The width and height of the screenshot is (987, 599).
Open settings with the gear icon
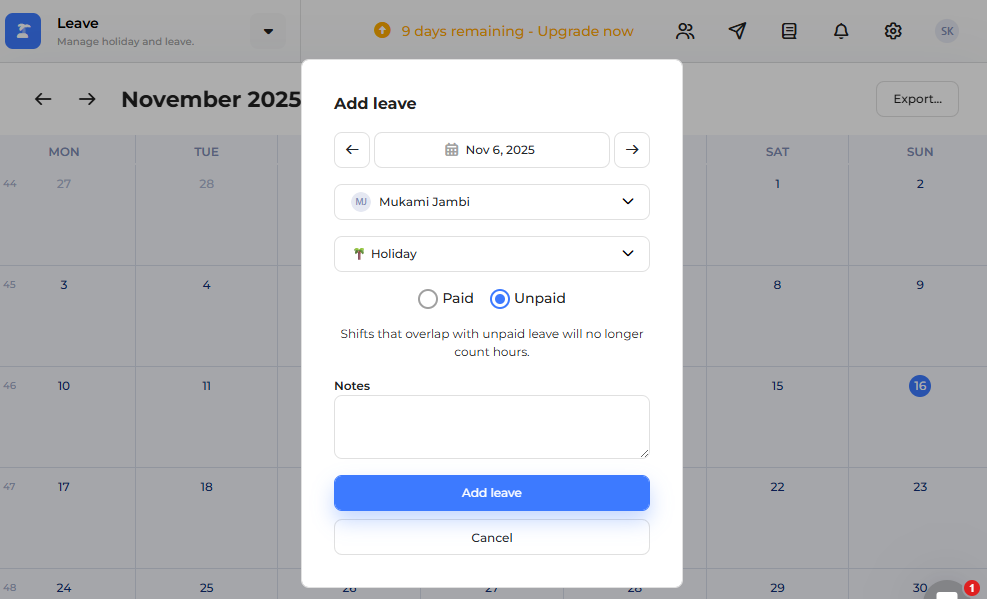click(x=893, y=31)
